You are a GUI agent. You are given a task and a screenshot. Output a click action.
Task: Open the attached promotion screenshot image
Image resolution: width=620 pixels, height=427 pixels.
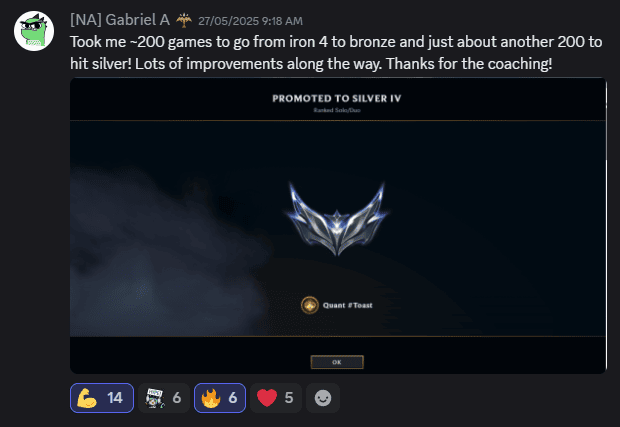click(338, 226)
